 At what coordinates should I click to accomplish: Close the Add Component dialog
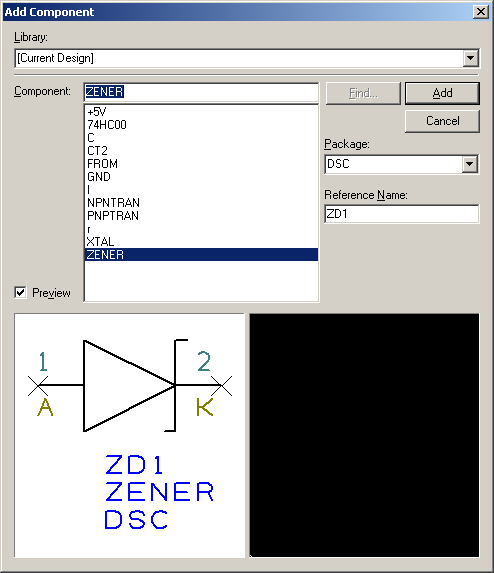(481, 12)
